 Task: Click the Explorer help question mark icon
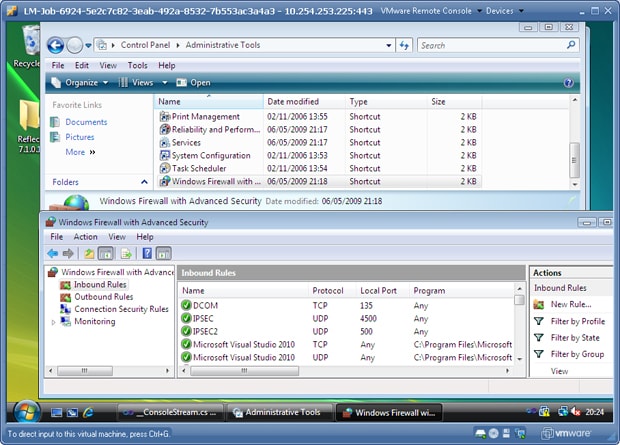click(569, 83)
